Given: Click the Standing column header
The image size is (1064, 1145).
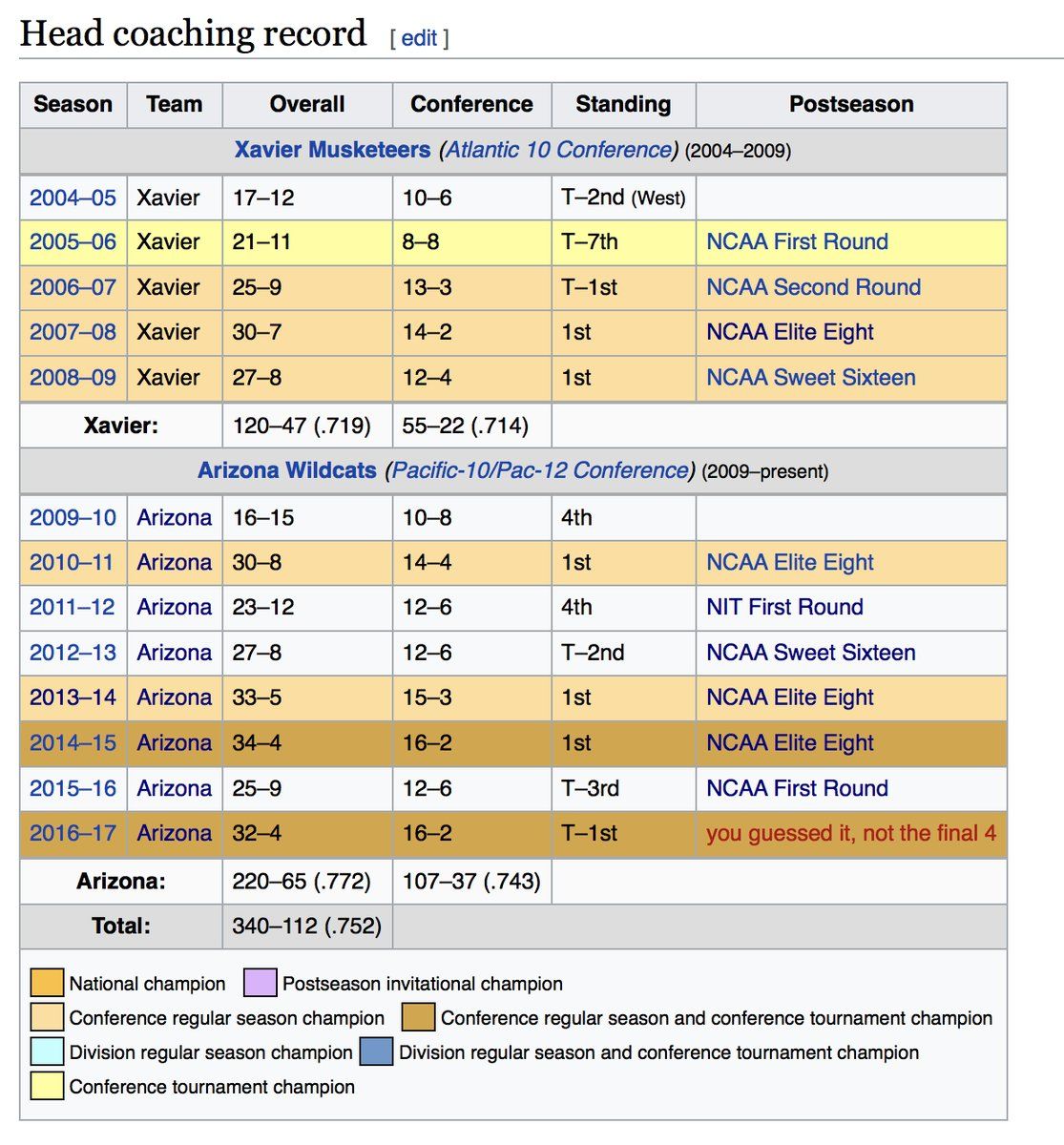Looking at the screenshot, I should [623, 104].
